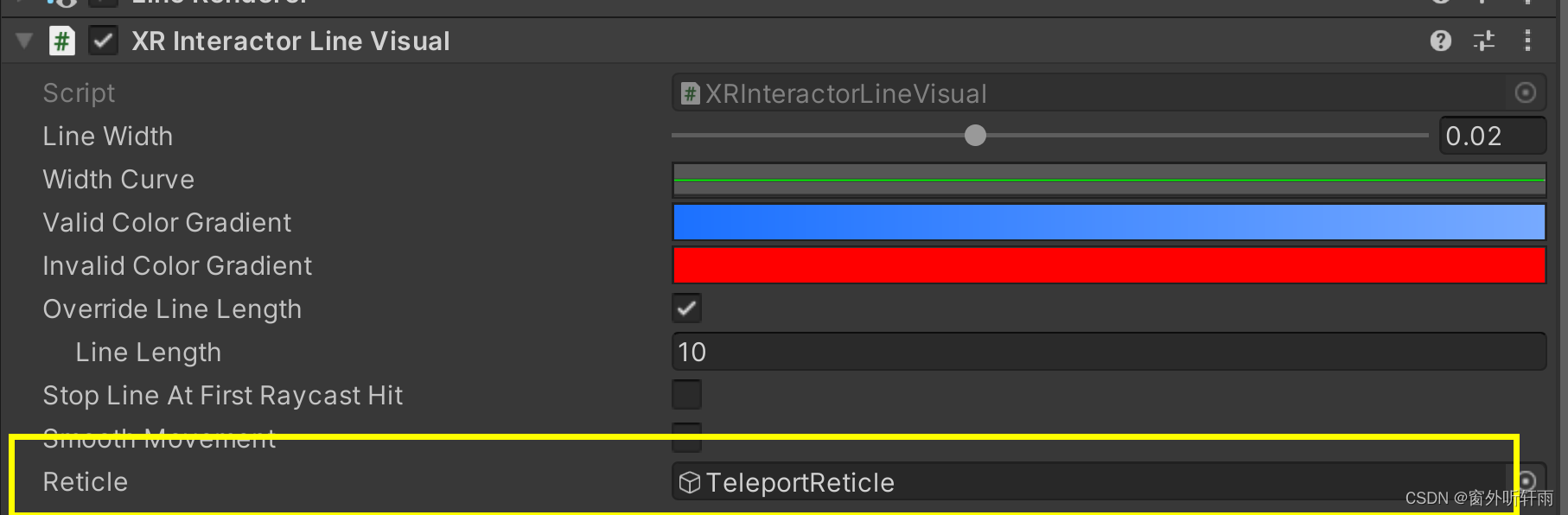Click XRInteractorLineVisual script asset icon
Screen dimensions: 1568x515
690,93
